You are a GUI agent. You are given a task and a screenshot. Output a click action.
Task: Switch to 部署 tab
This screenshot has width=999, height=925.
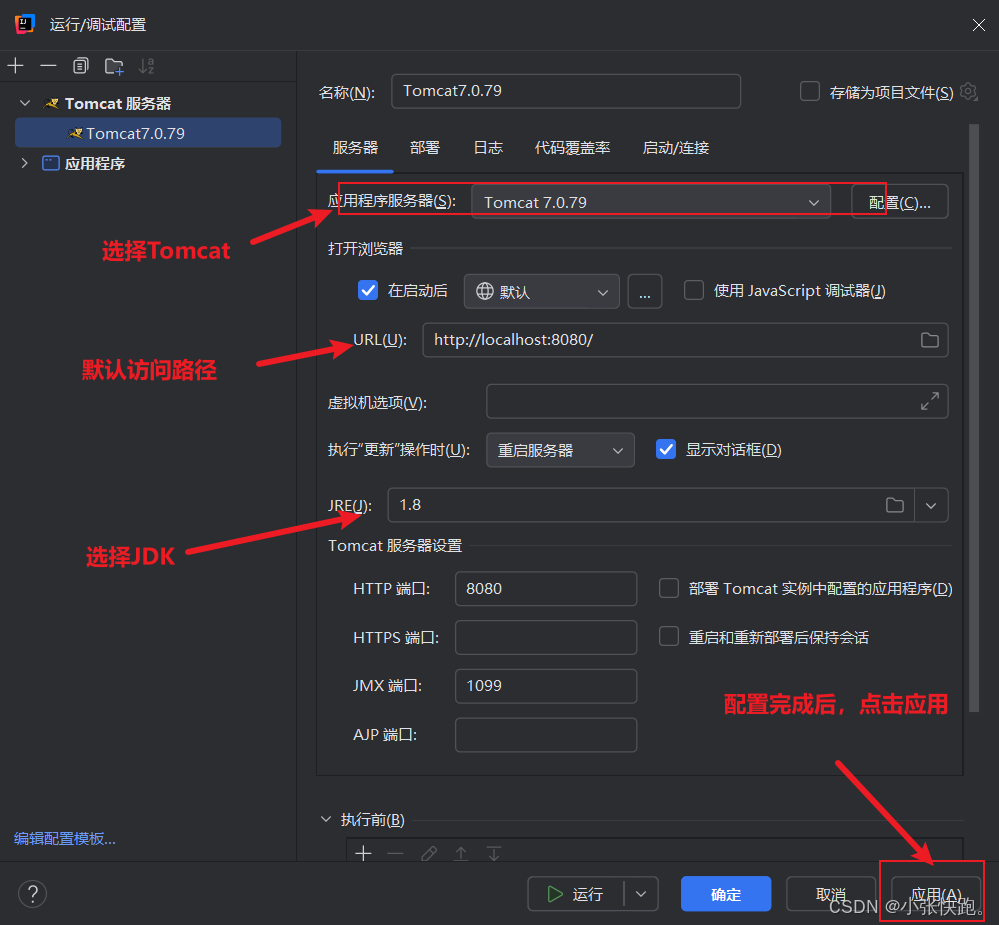[x=424, y=148]
